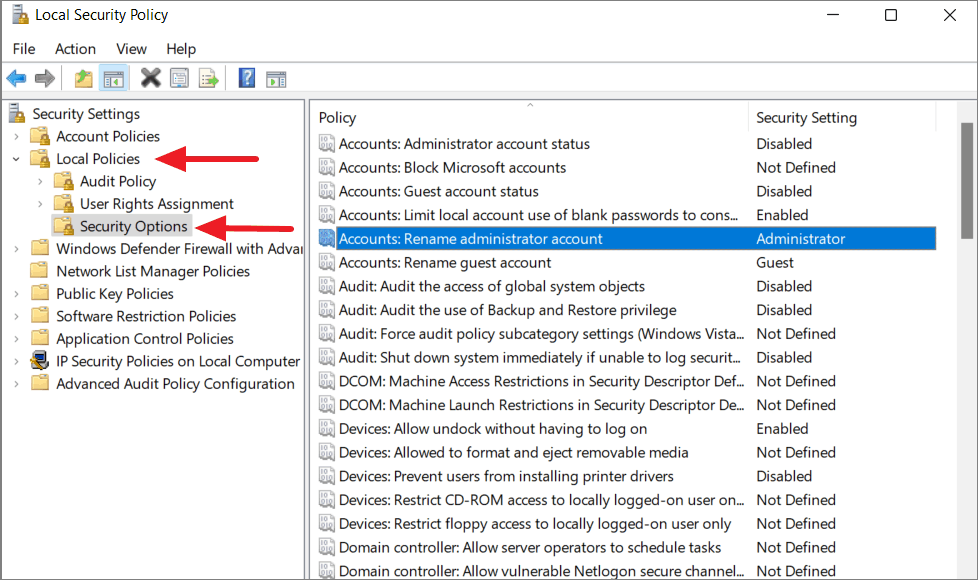Expand the Public Key Policies node
The image size is (978, 580).
16,294
